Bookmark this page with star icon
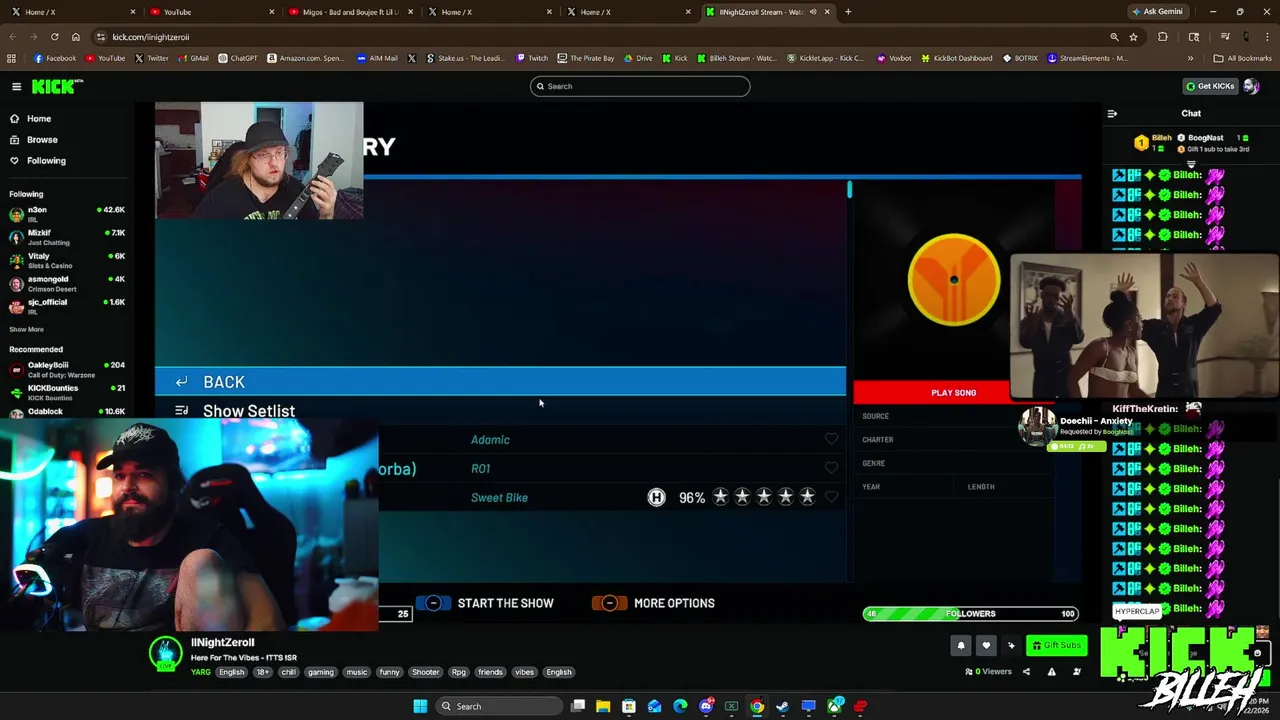The width and height of the screenshot is (1280, 720). tap(1133, 37)
